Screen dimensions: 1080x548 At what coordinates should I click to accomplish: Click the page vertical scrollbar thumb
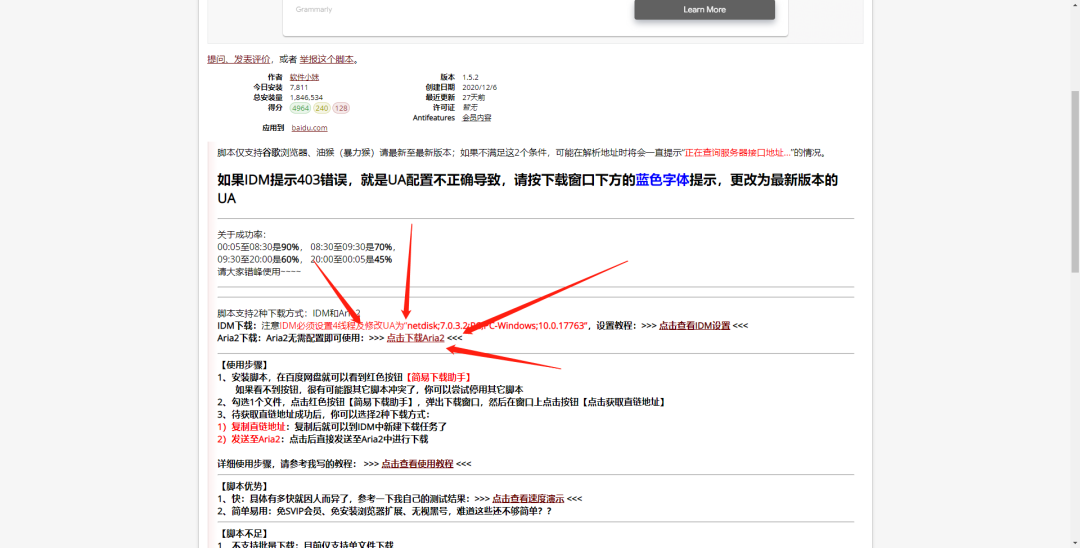pos(1074,180)
